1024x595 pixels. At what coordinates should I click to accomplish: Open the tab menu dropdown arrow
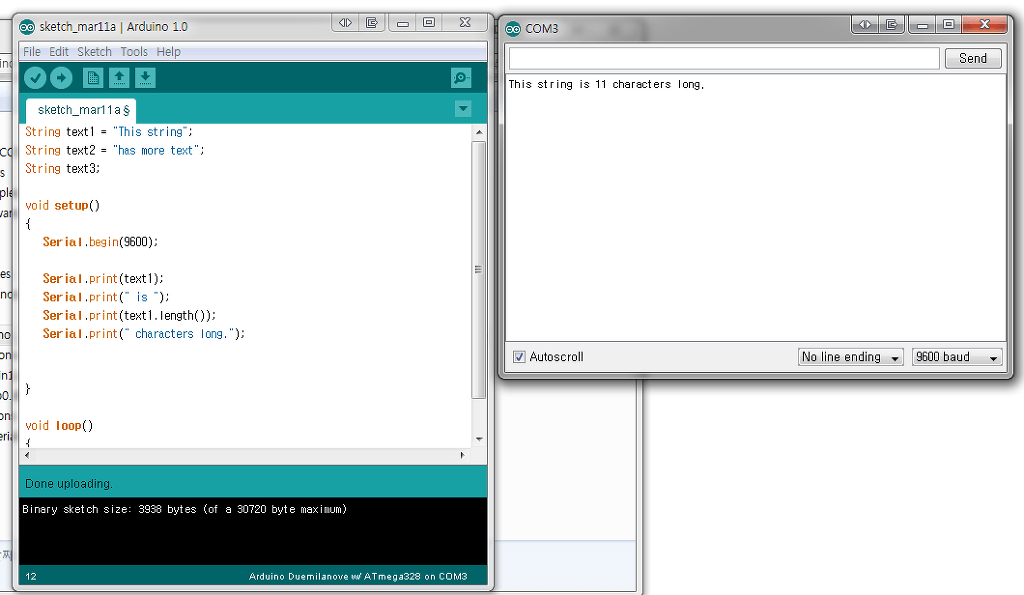tap(463, 108)
